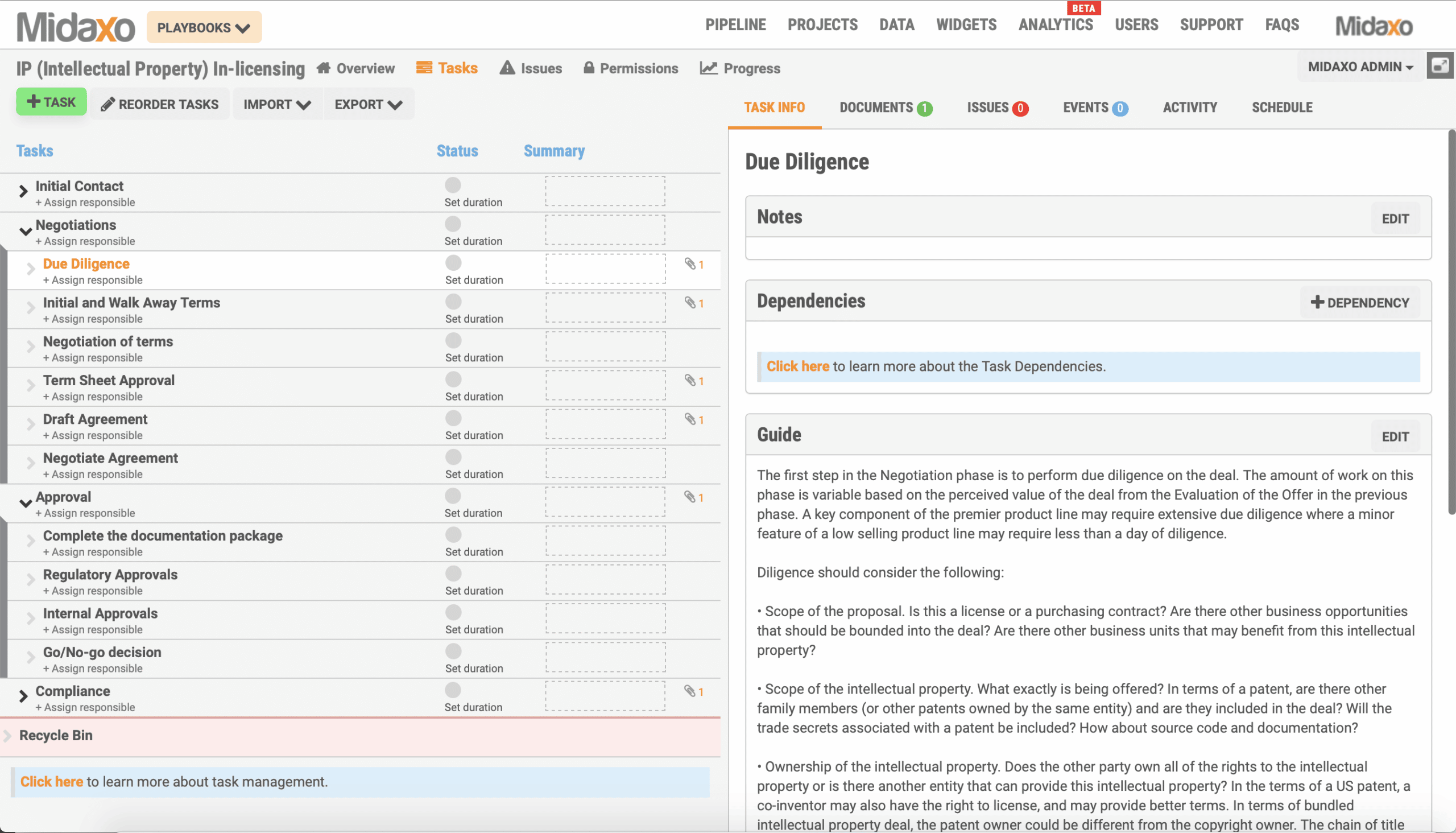Open ANALYTICS beta in the top navigation

coord(1056,24)
